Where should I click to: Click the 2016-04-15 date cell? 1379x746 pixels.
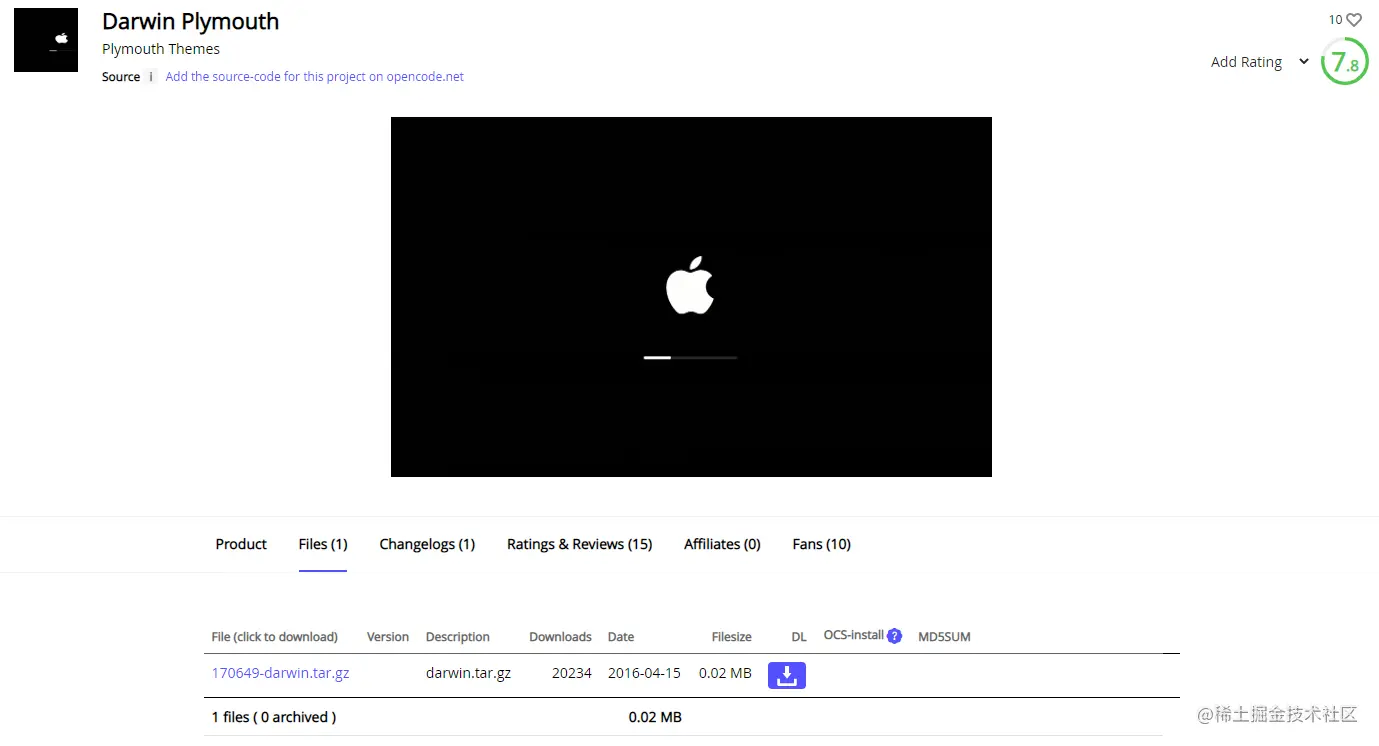644,673
